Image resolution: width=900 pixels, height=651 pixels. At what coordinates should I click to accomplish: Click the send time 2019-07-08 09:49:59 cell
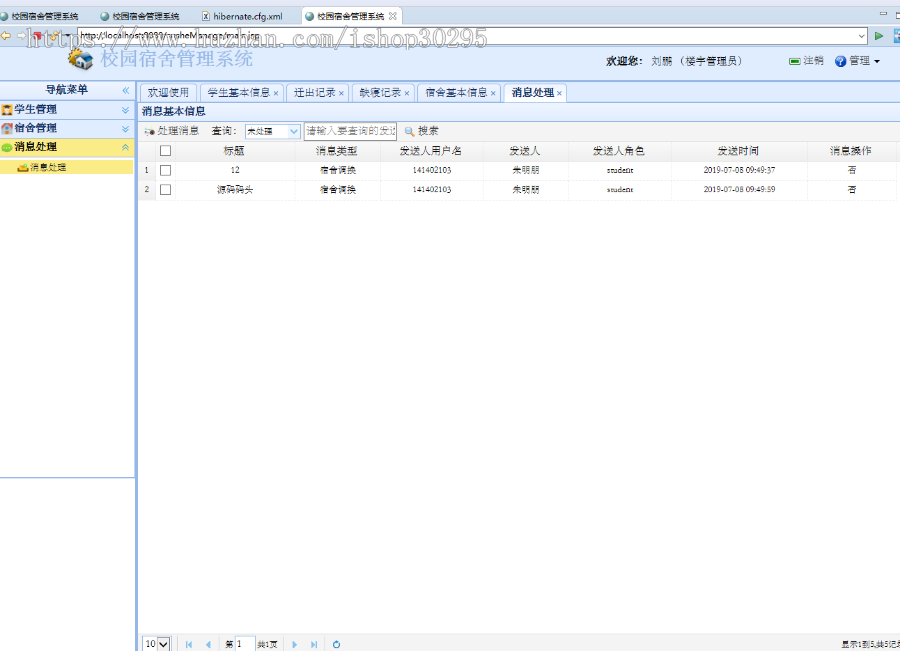point(739,189)
